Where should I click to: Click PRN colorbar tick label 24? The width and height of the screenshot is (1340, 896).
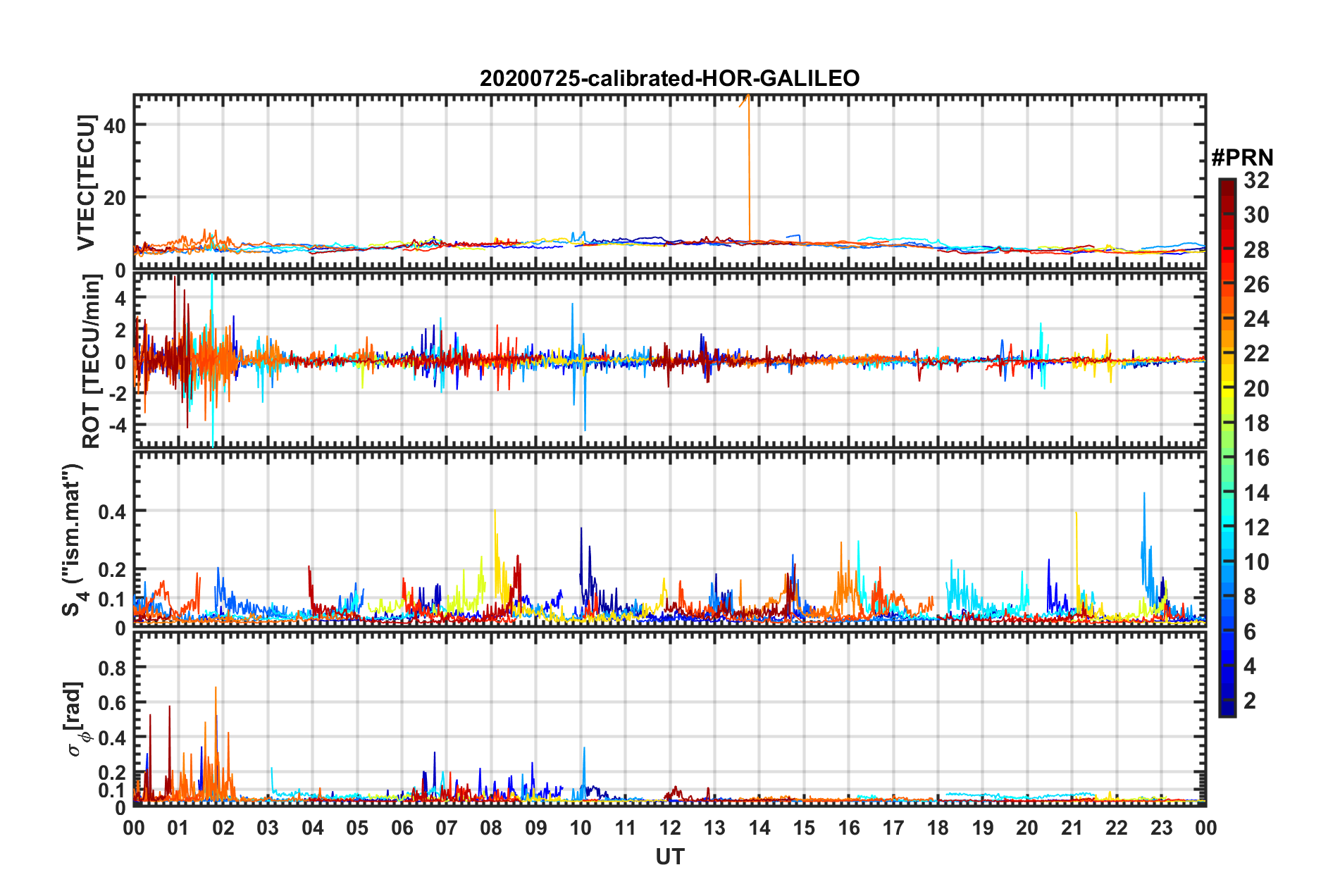[1256, 319]
